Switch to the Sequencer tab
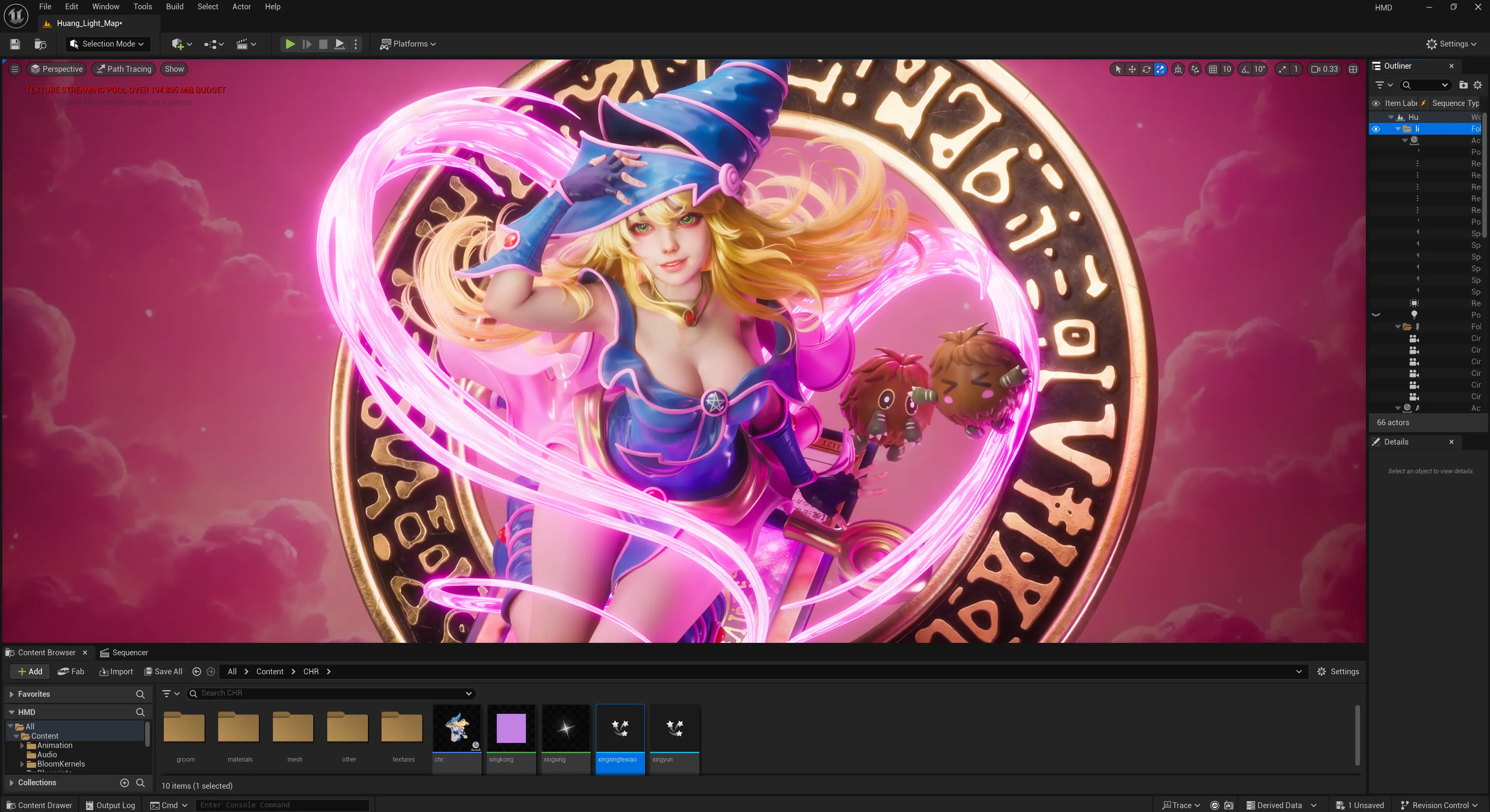The image size is (1490, 812). pyautogui.click(x=124, y=653)
